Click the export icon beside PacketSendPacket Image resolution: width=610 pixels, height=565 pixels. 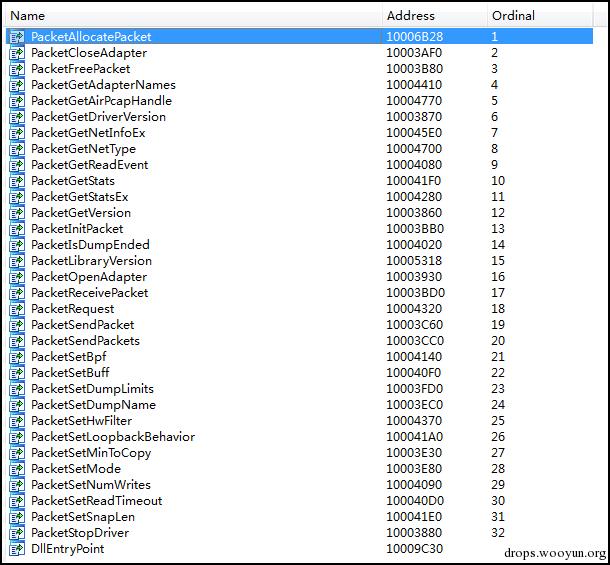17,325
